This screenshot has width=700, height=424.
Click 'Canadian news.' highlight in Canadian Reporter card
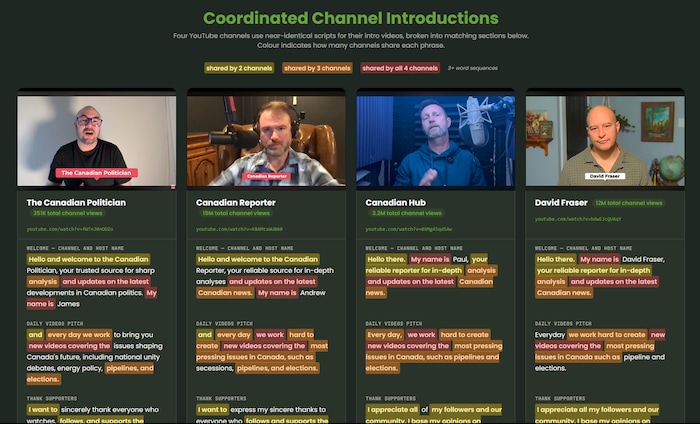click(x=225, y=293)
